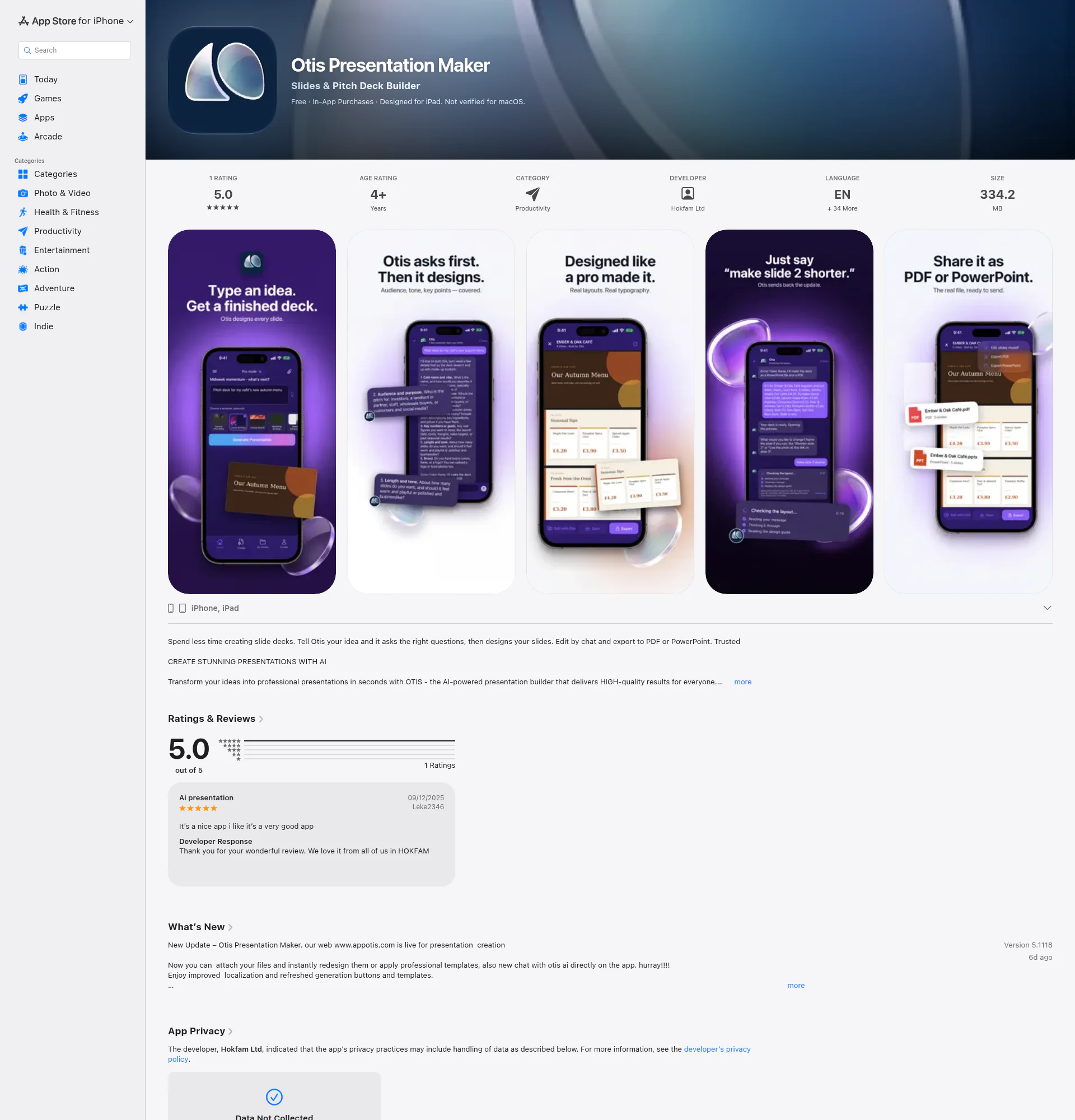Open What's New section chevron
Screen dimensions: 1075x1120
(x=230, y=927)
